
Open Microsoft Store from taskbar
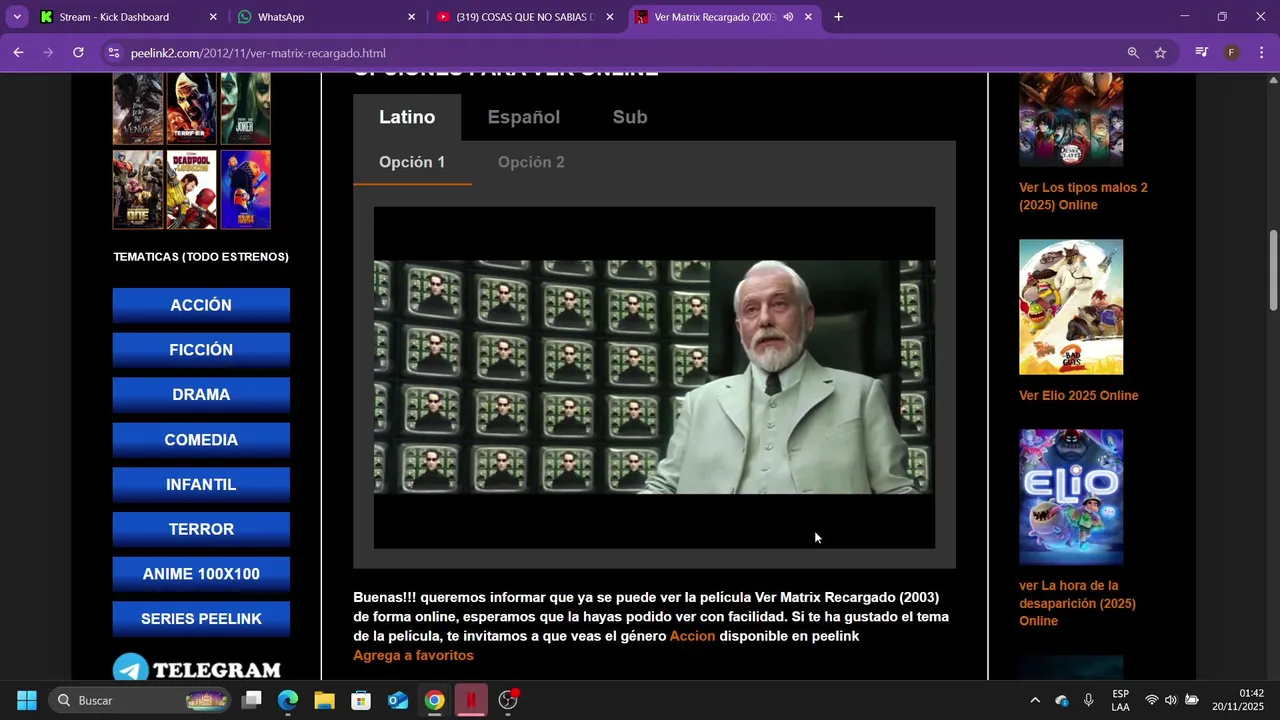[361, 700]
